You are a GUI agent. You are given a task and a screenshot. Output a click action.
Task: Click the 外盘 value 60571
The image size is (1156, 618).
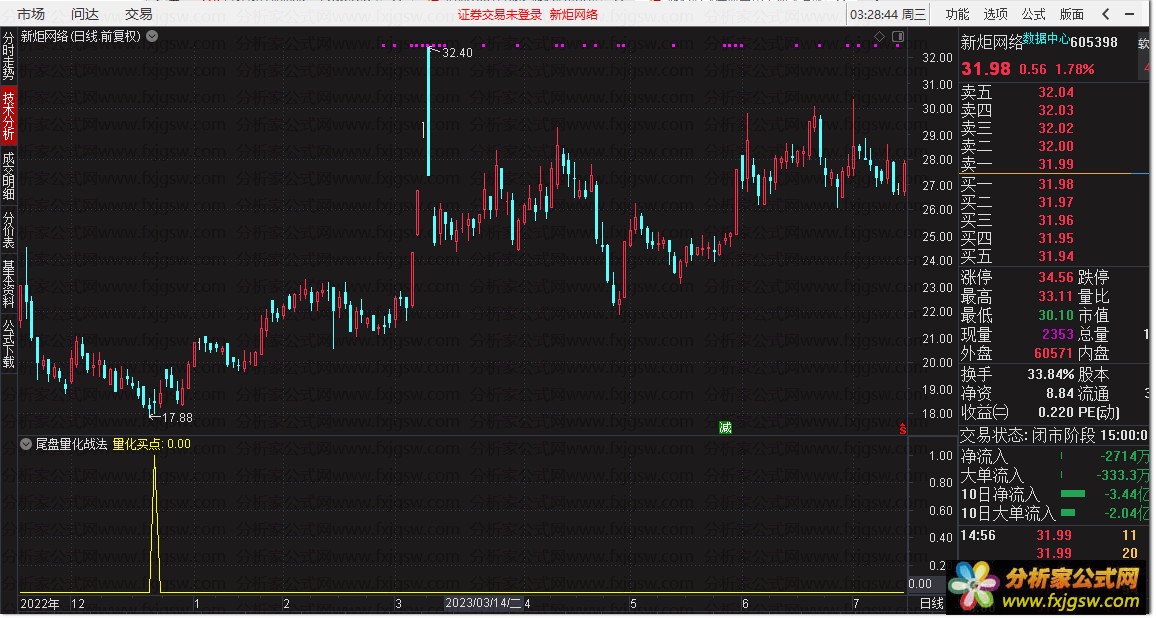[1054, 353]
